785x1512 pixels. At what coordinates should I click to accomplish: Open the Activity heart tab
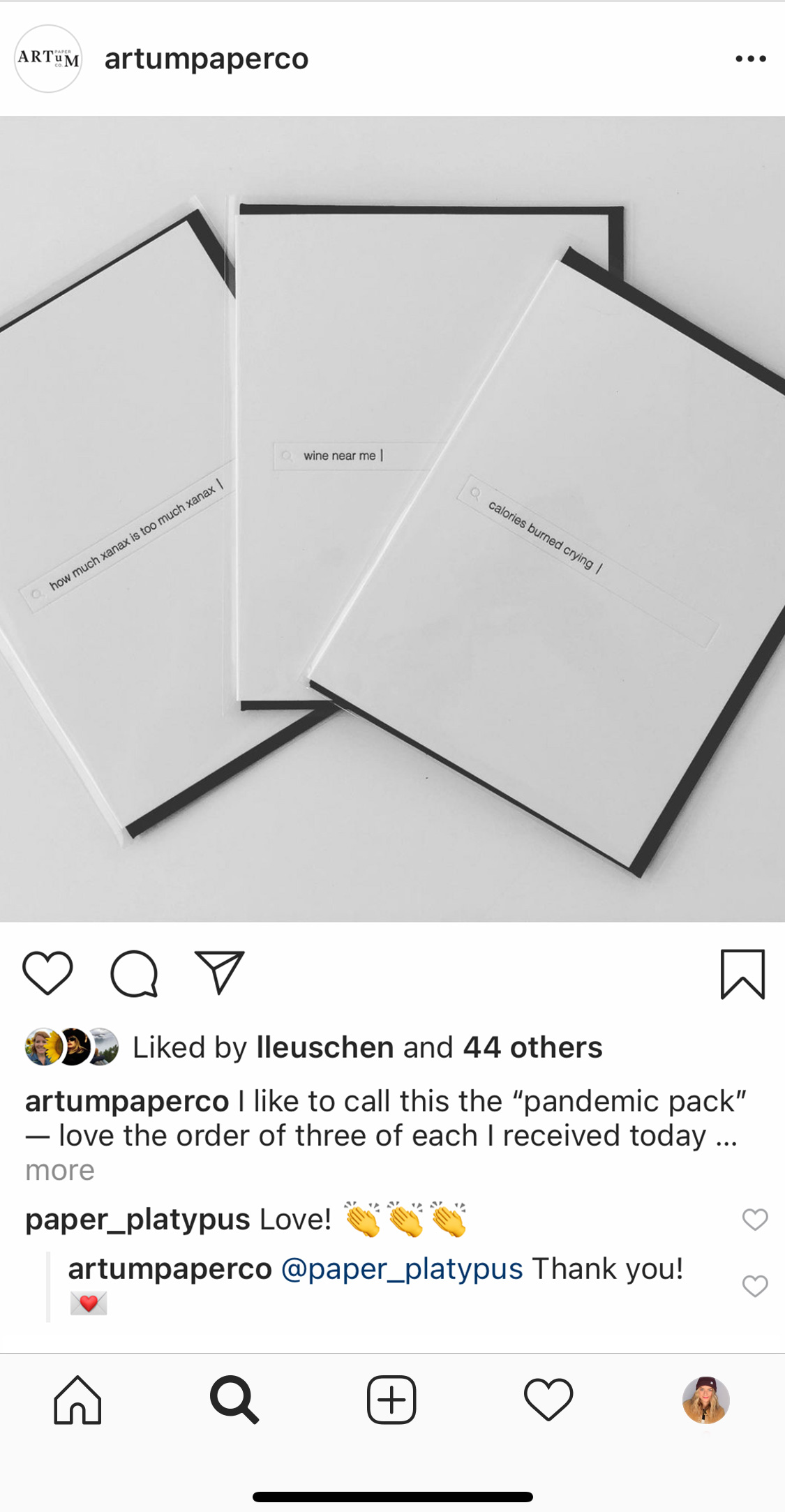click(548, 1400)
